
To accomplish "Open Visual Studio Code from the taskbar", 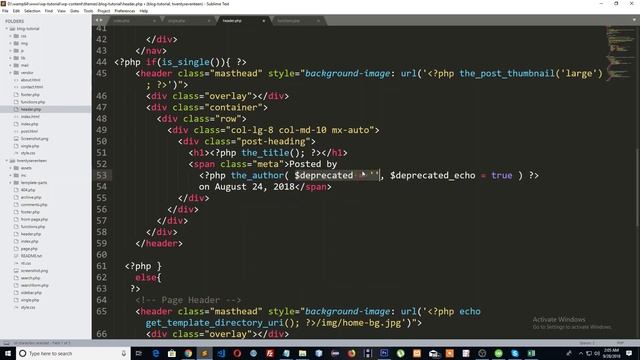I will point(221,353).
